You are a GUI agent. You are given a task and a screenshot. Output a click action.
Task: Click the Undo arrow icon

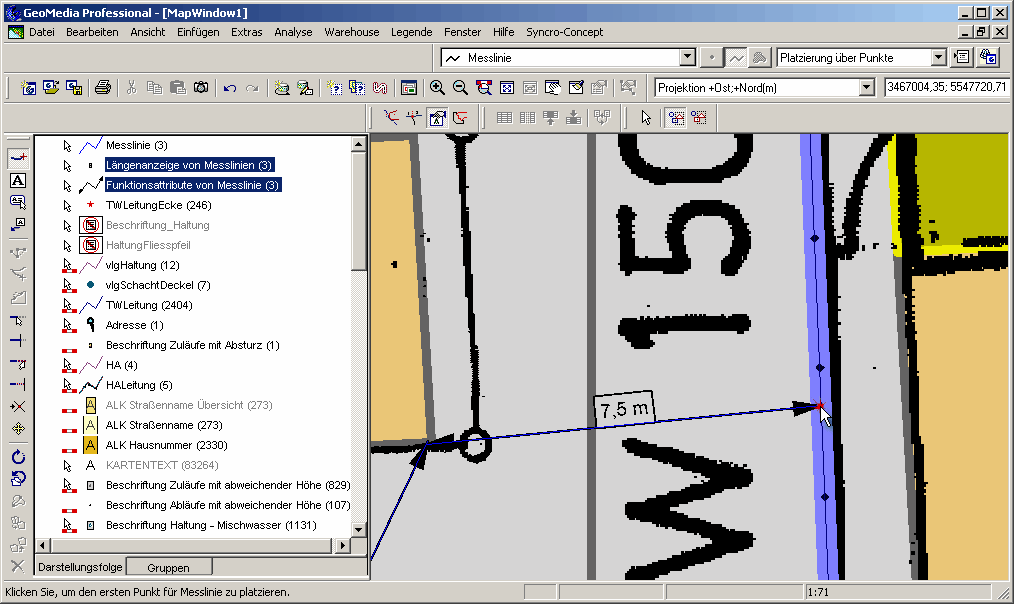[x=230, y=88]
